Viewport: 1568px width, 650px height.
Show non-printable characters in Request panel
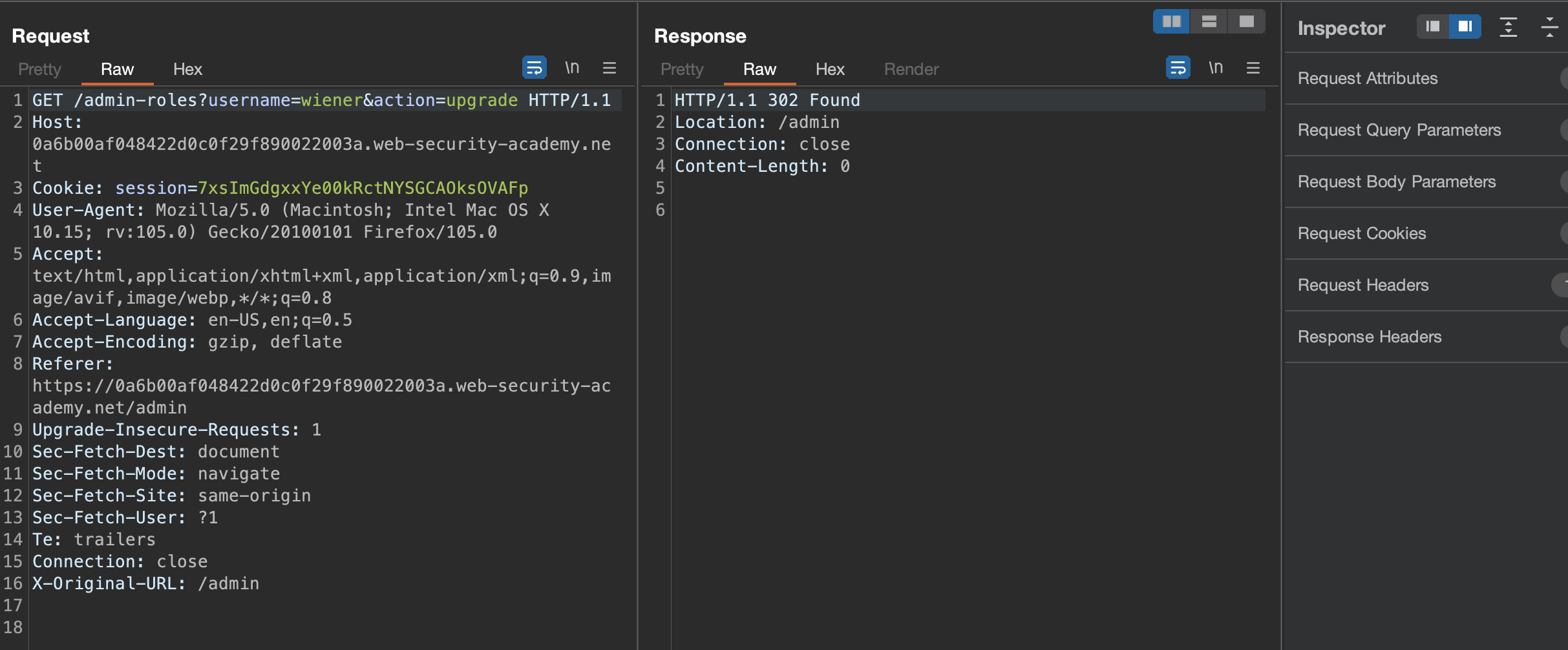[572, 68]
